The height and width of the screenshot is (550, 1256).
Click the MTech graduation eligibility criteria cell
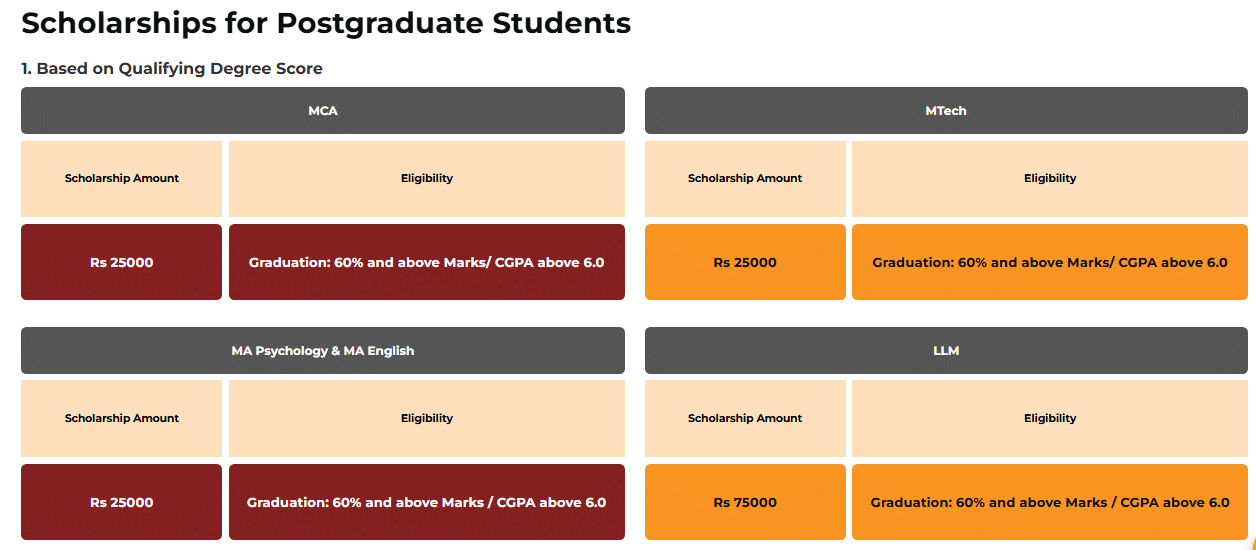tap(1050, 263)
